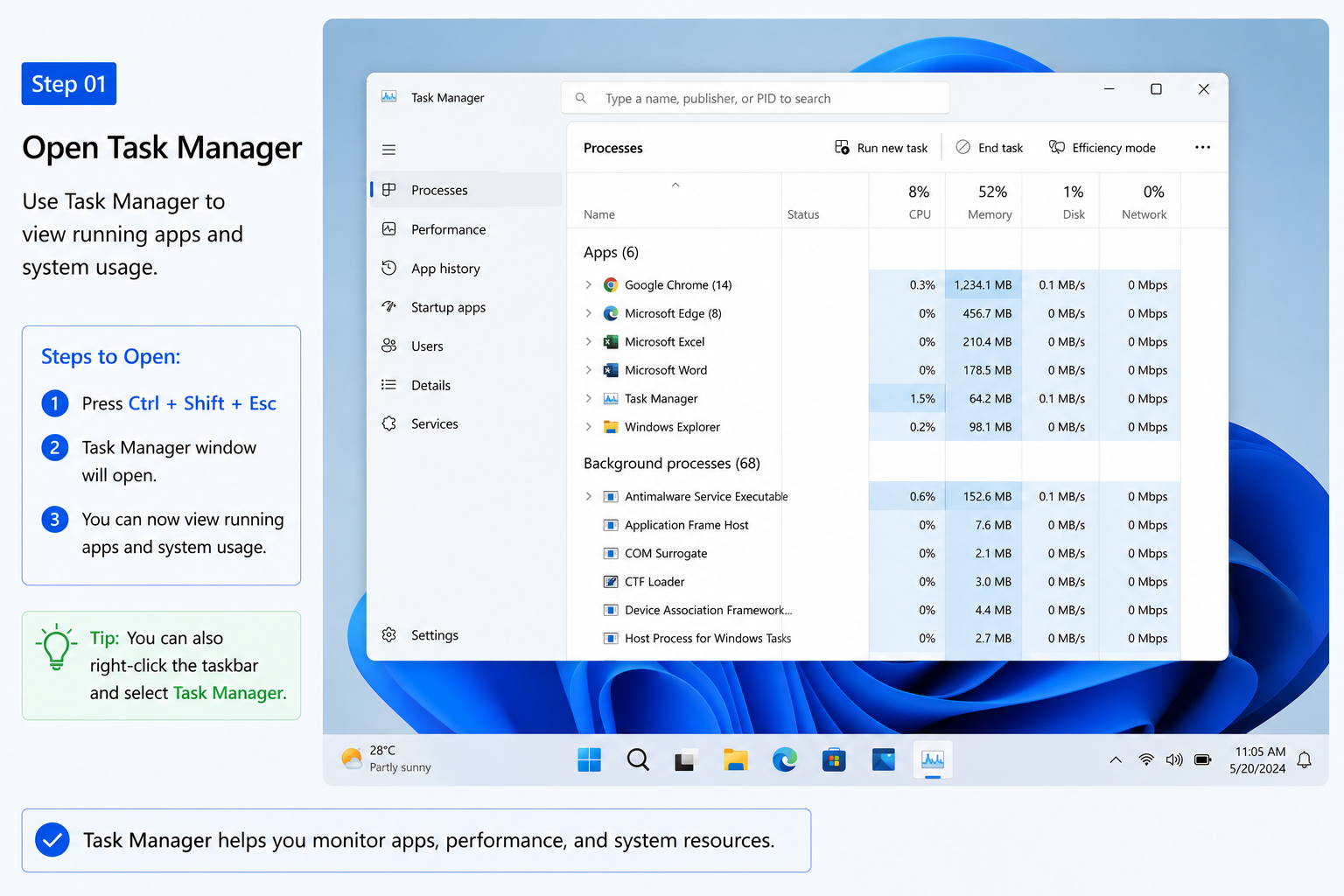Switch to the Performance tab
Viewport: 1344px width, 896px height.
click(465, 229)
